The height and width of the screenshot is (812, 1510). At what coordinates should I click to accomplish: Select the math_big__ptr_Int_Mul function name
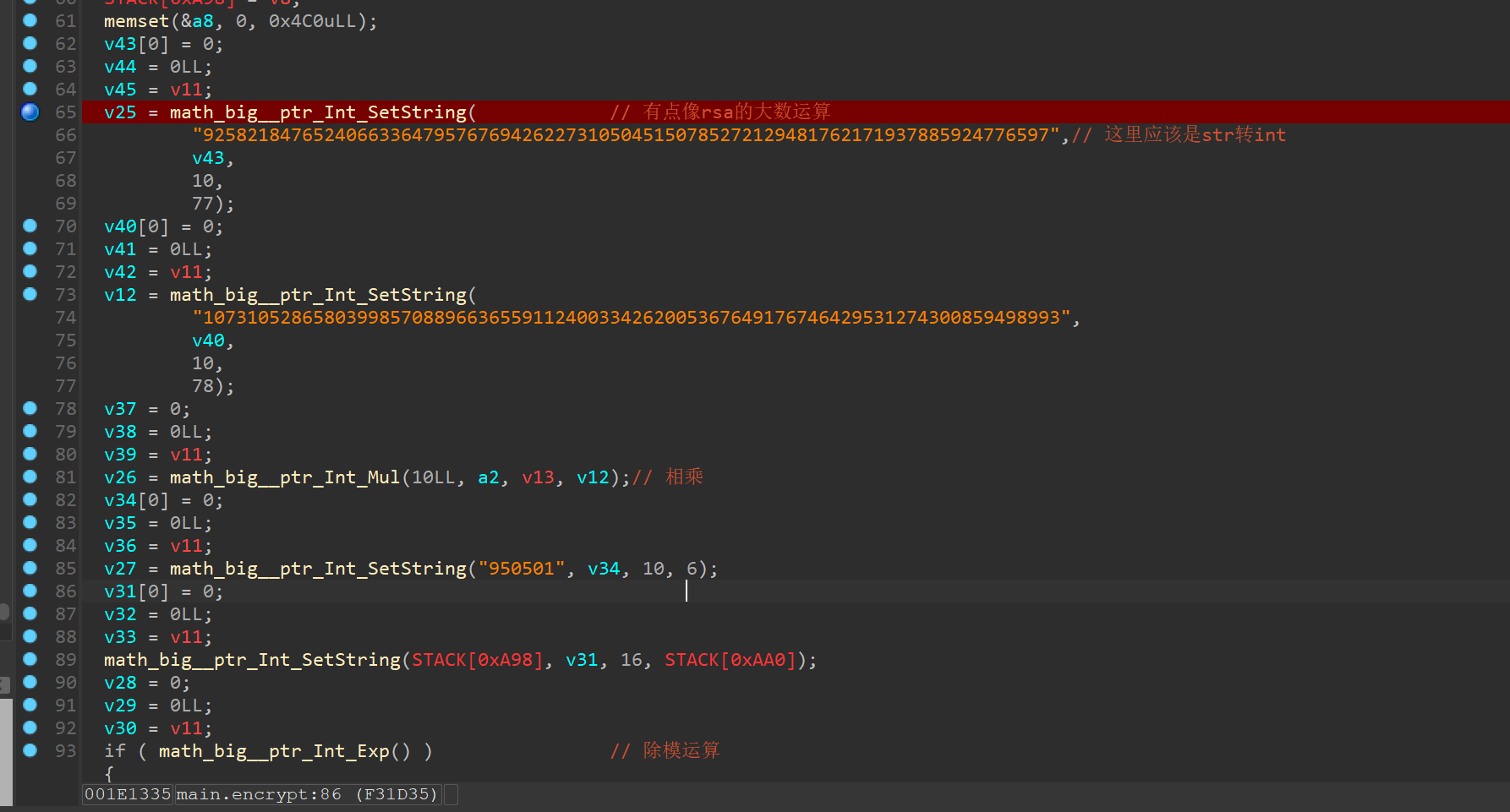click(x=284, y=477)
